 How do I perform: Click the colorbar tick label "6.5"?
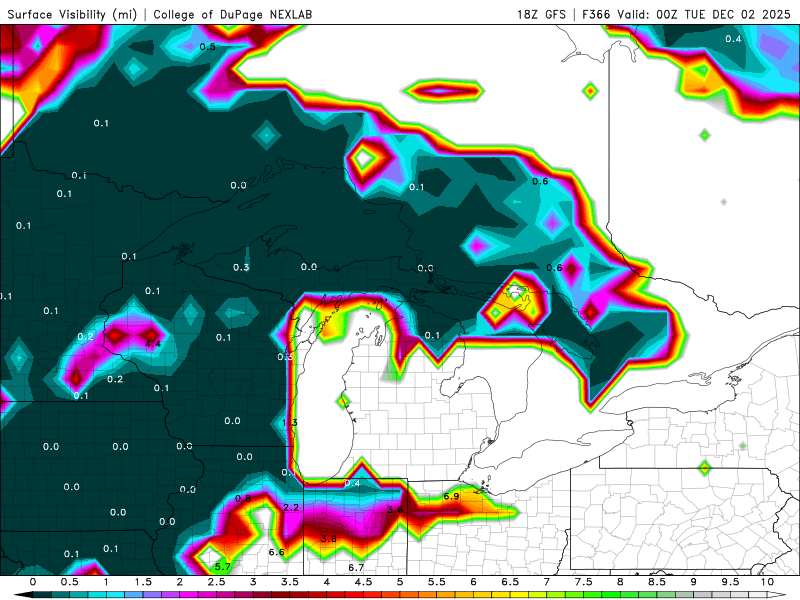[x=510, y=582]
